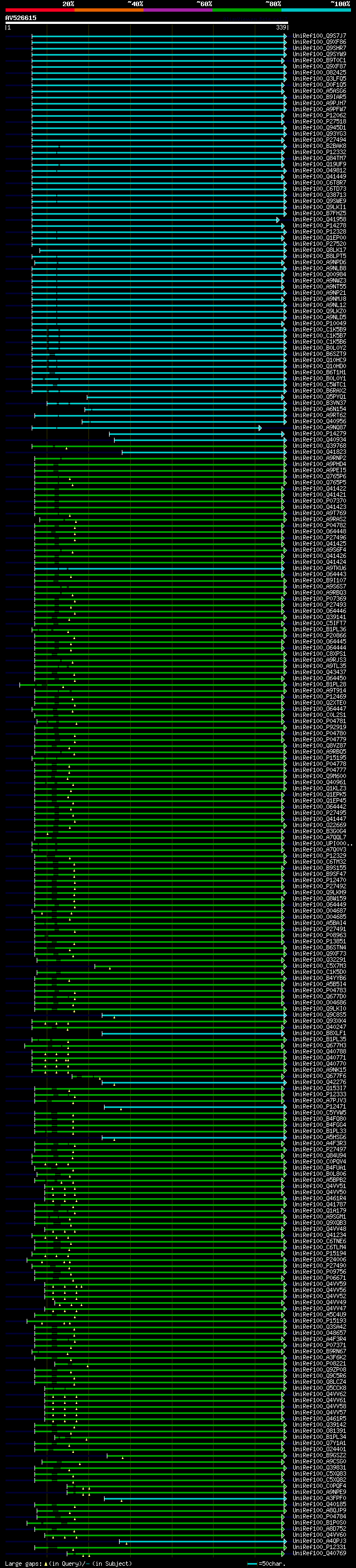The height and width of the screenshot is (1568, 356).
Task: Click the purple ~60% identity legend bar
Action: 177,10
